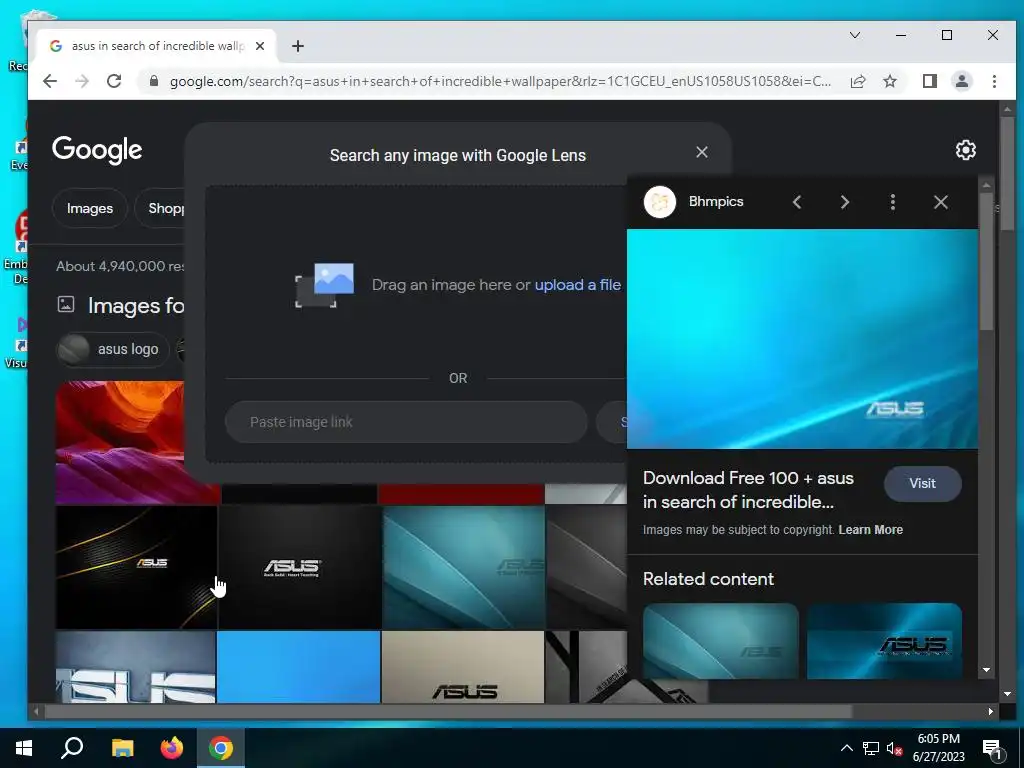
Task: Click the upload a file link
Action: pos(577,285)
